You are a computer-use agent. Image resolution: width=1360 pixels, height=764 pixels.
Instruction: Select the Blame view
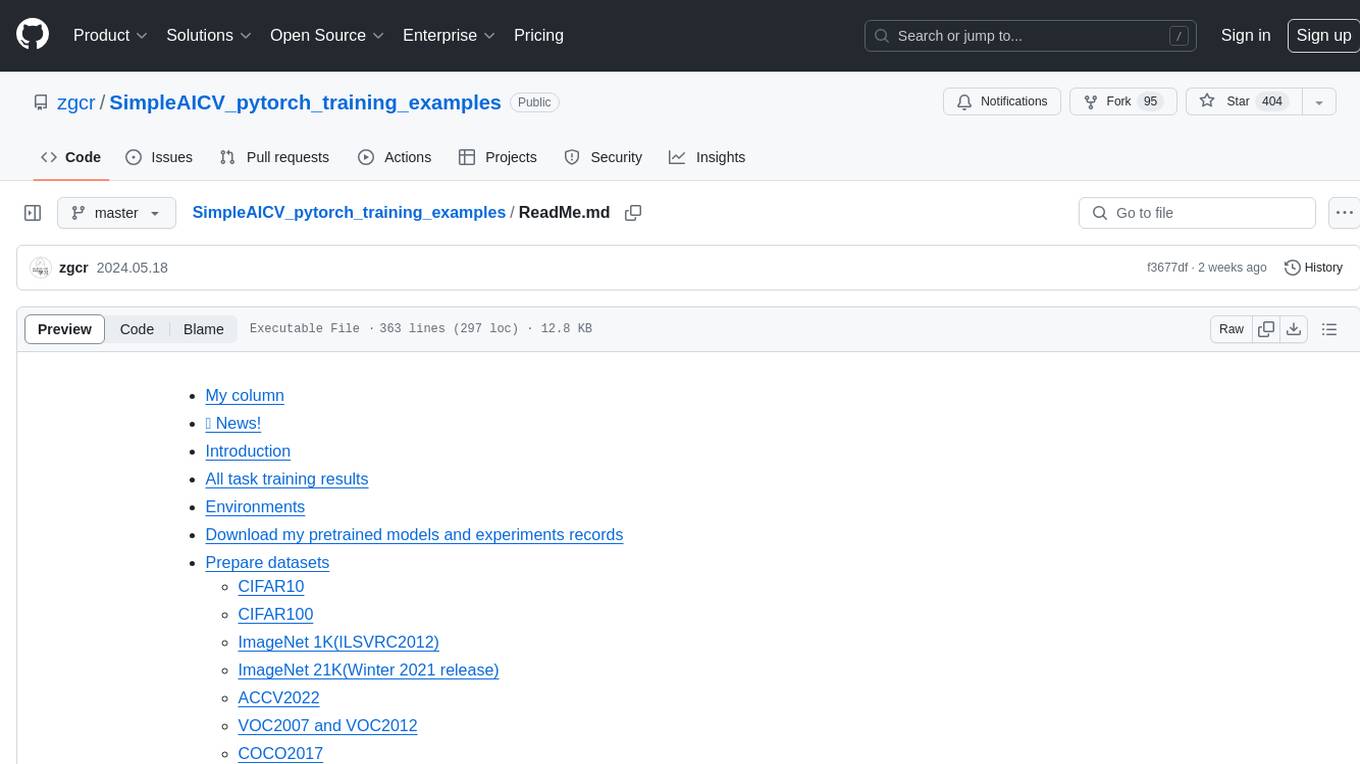coord(203,329)
